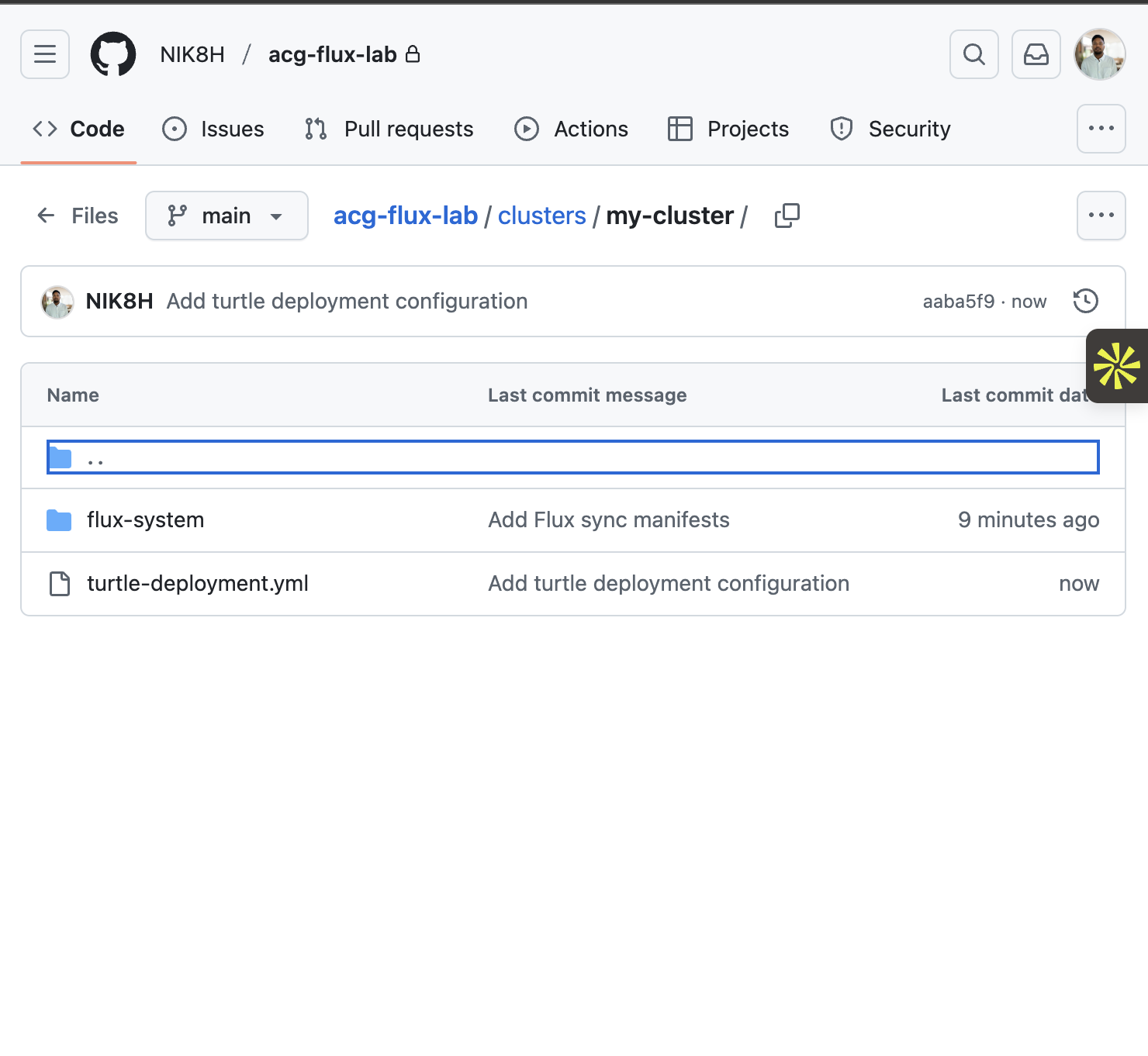Screen dimensions: 1148x1056
Task: Click the Files back arrow
Action: point(46,216)
